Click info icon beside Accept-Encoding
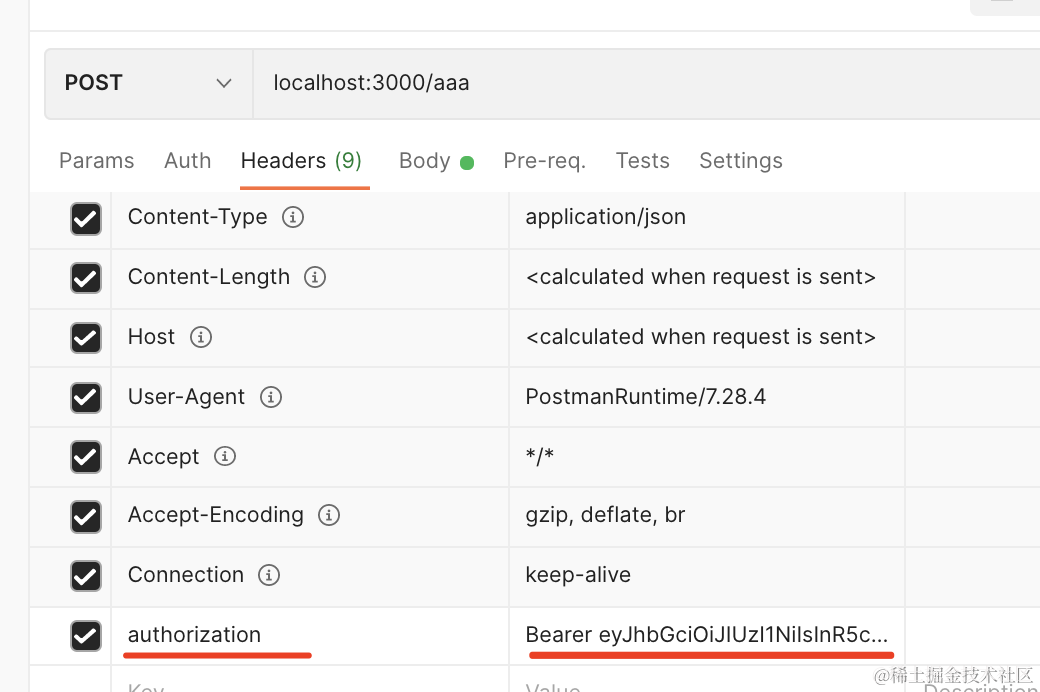 [329, 515]
